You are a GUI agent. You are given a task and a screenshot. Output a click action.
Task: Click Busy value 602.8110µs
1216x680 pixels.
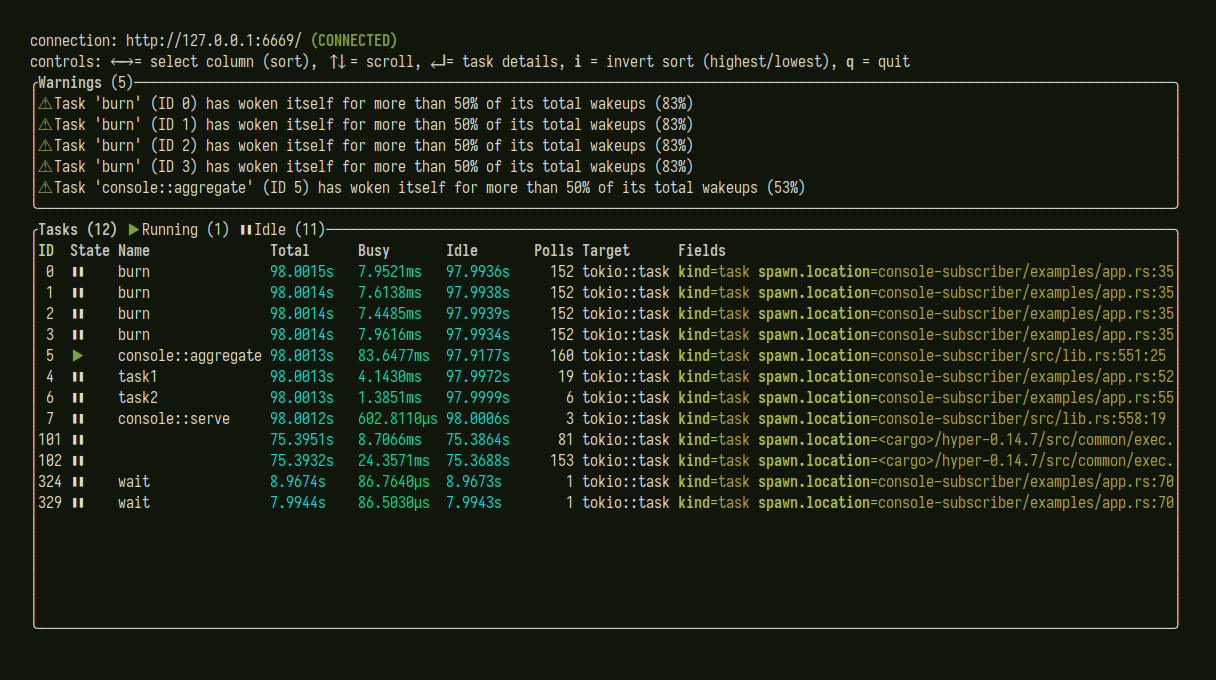tap(398, 419)
